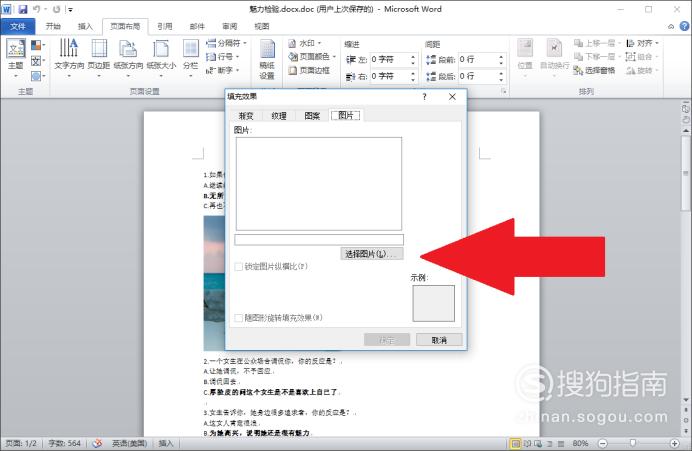The width and height of the screenshot is (692, 451).
Task: Open Line Numbers (行号) menu
Action: 223,56
